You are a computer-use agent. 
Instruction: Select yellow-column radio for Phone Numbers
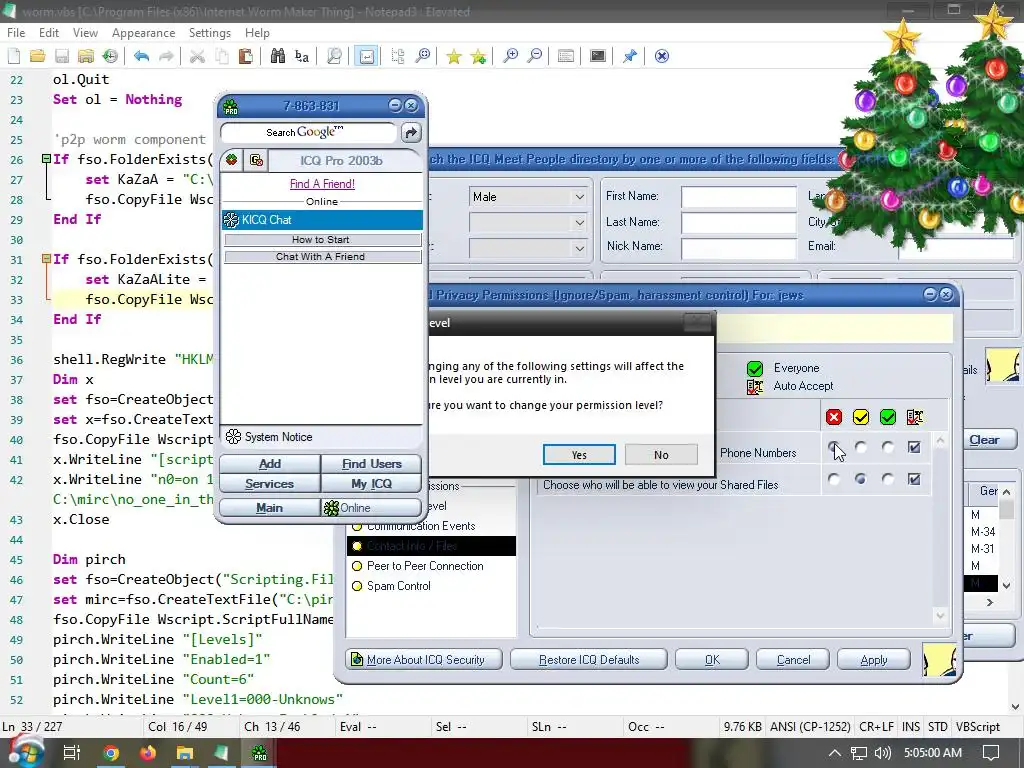pos(861,447)
